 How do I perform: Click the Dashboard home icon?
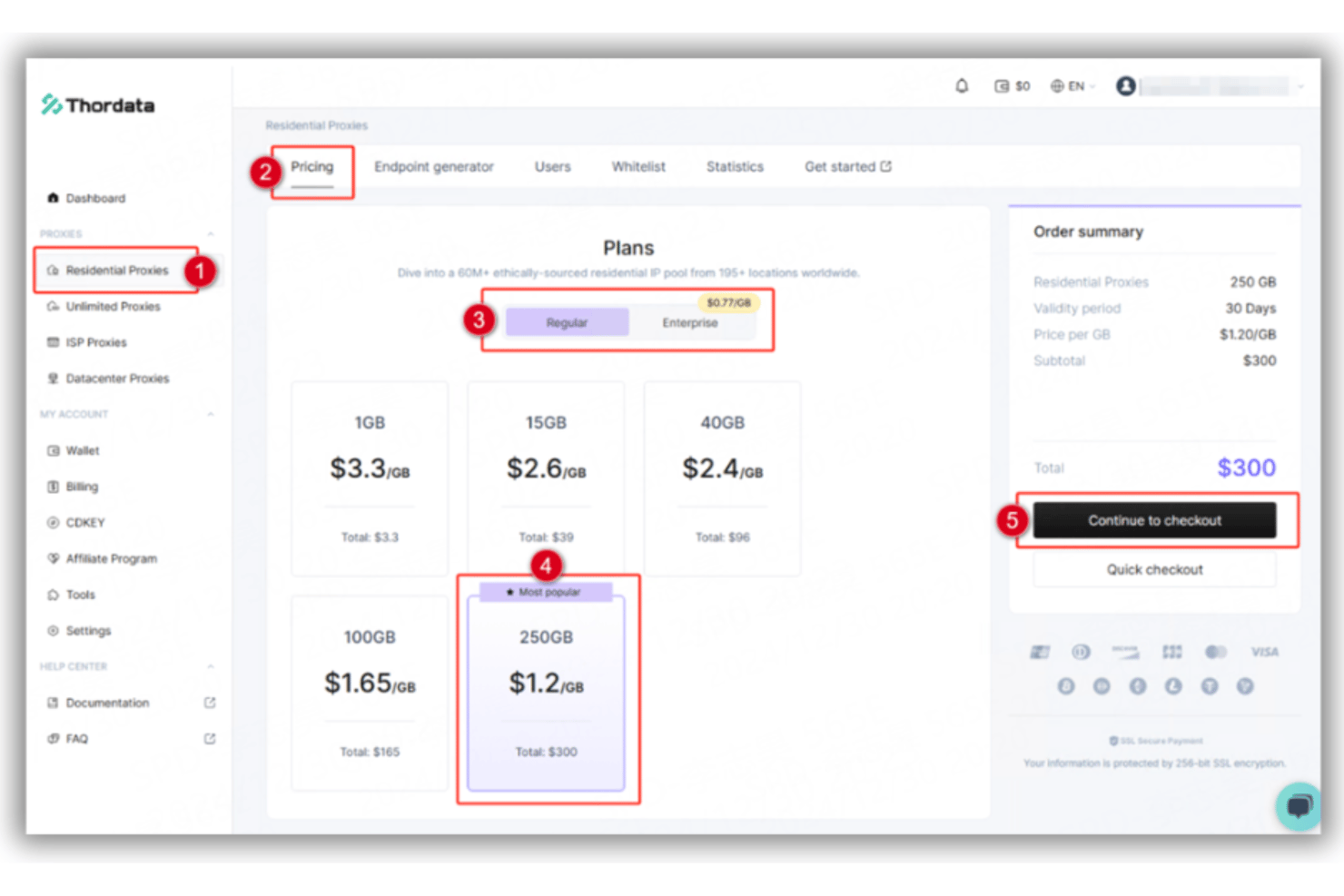tap(53, 198)
